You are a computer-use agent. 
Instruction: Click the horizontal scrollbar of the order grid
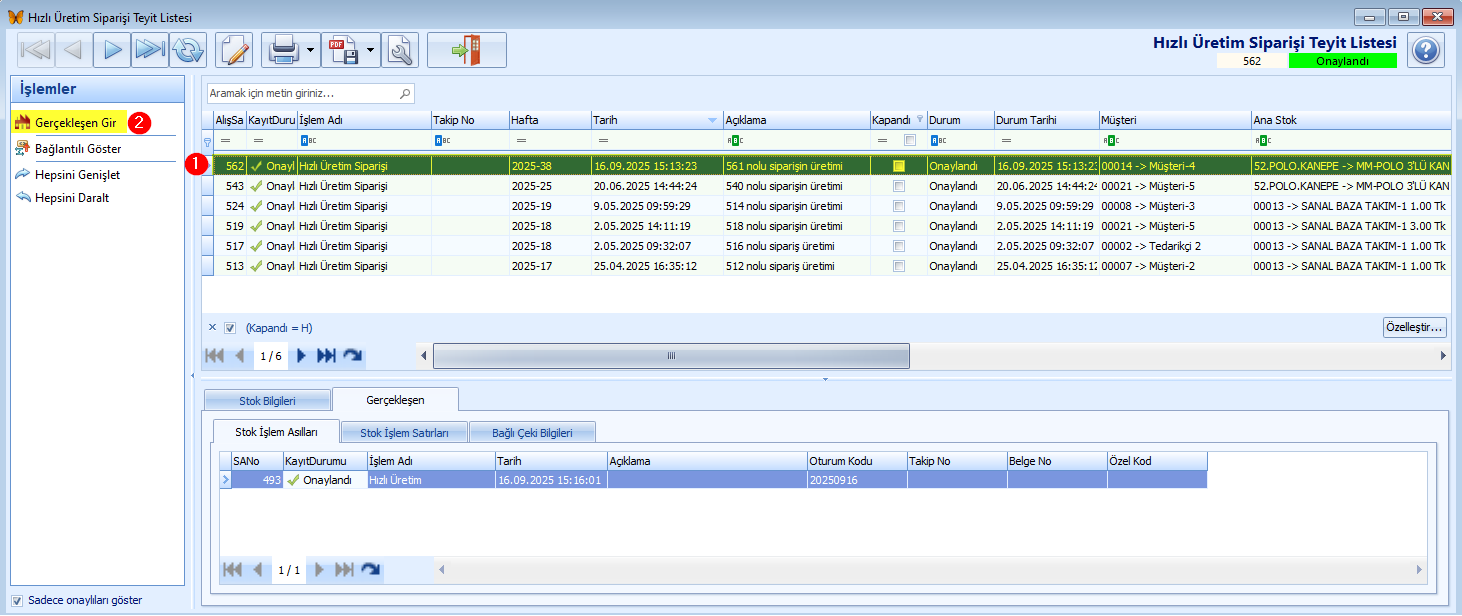(x=671, y=356)
